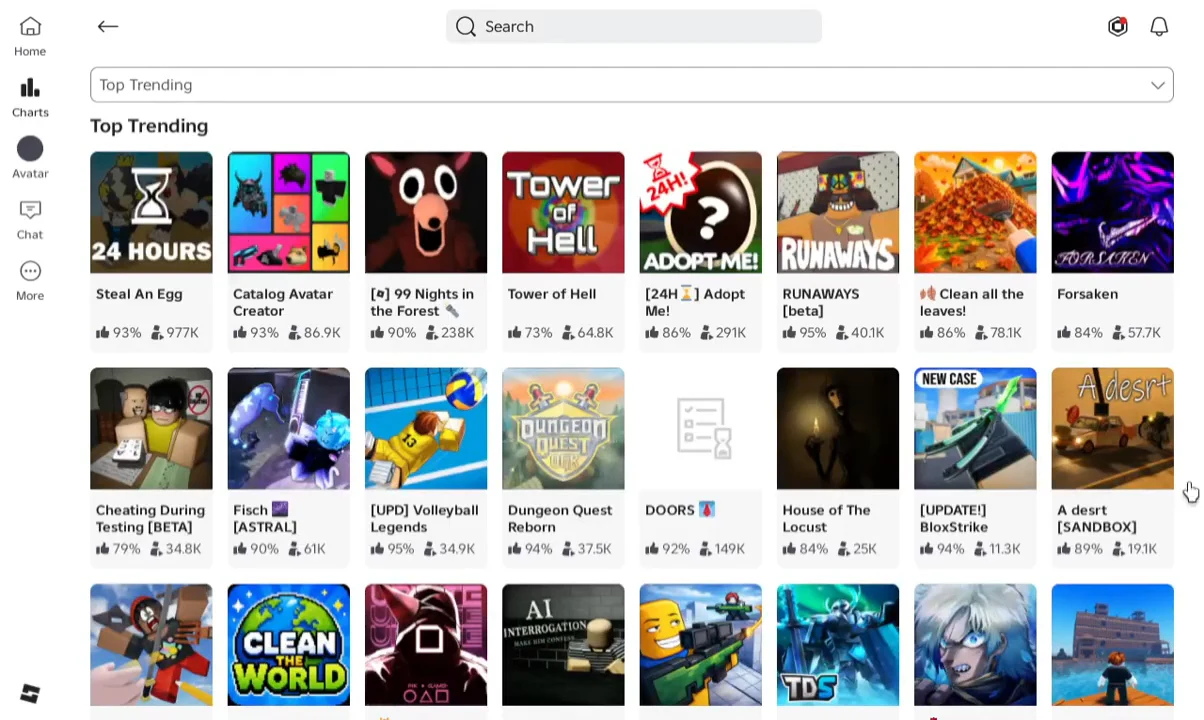
Task: Open the notifications bell
Action: [x=1159, y=27]
